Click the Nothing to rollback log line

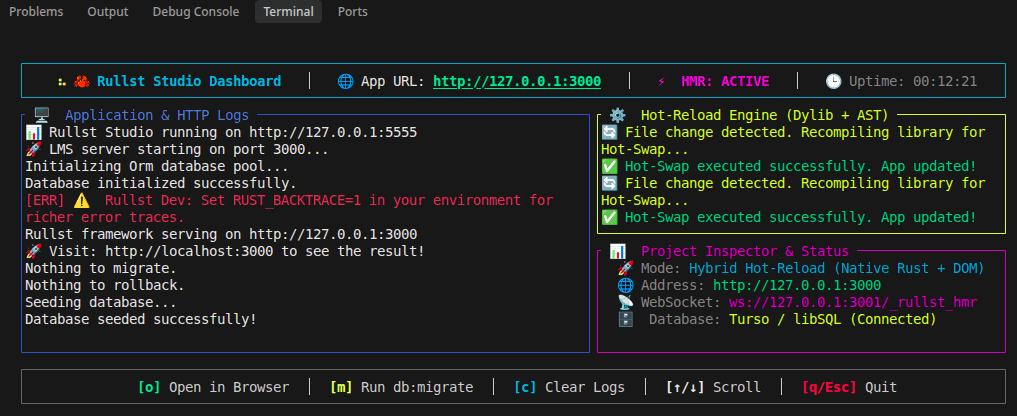pyautogui.click(x=105, y=284)
